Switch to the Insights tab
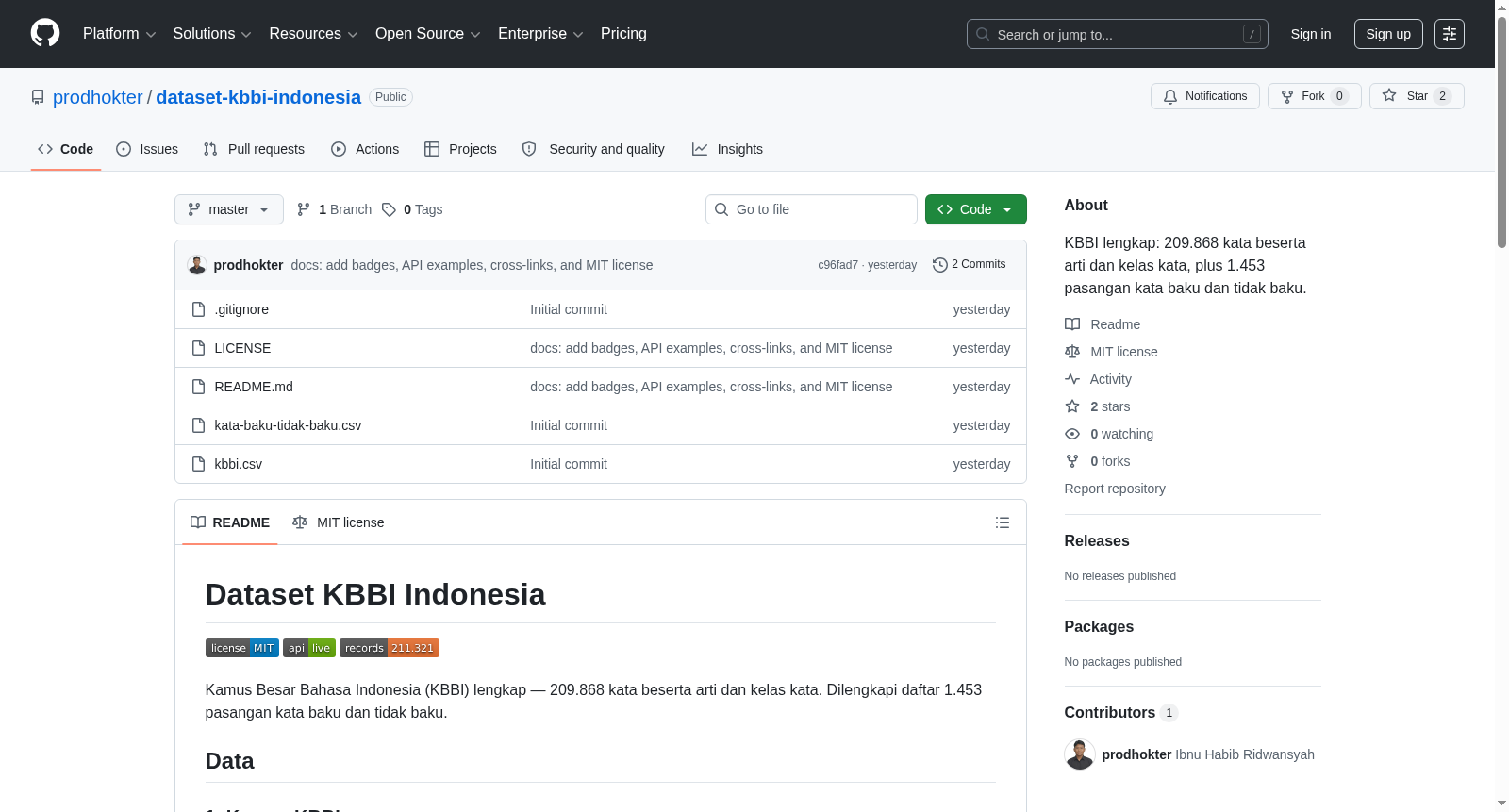Screen dimensions: 1509x812 point(727,149)
